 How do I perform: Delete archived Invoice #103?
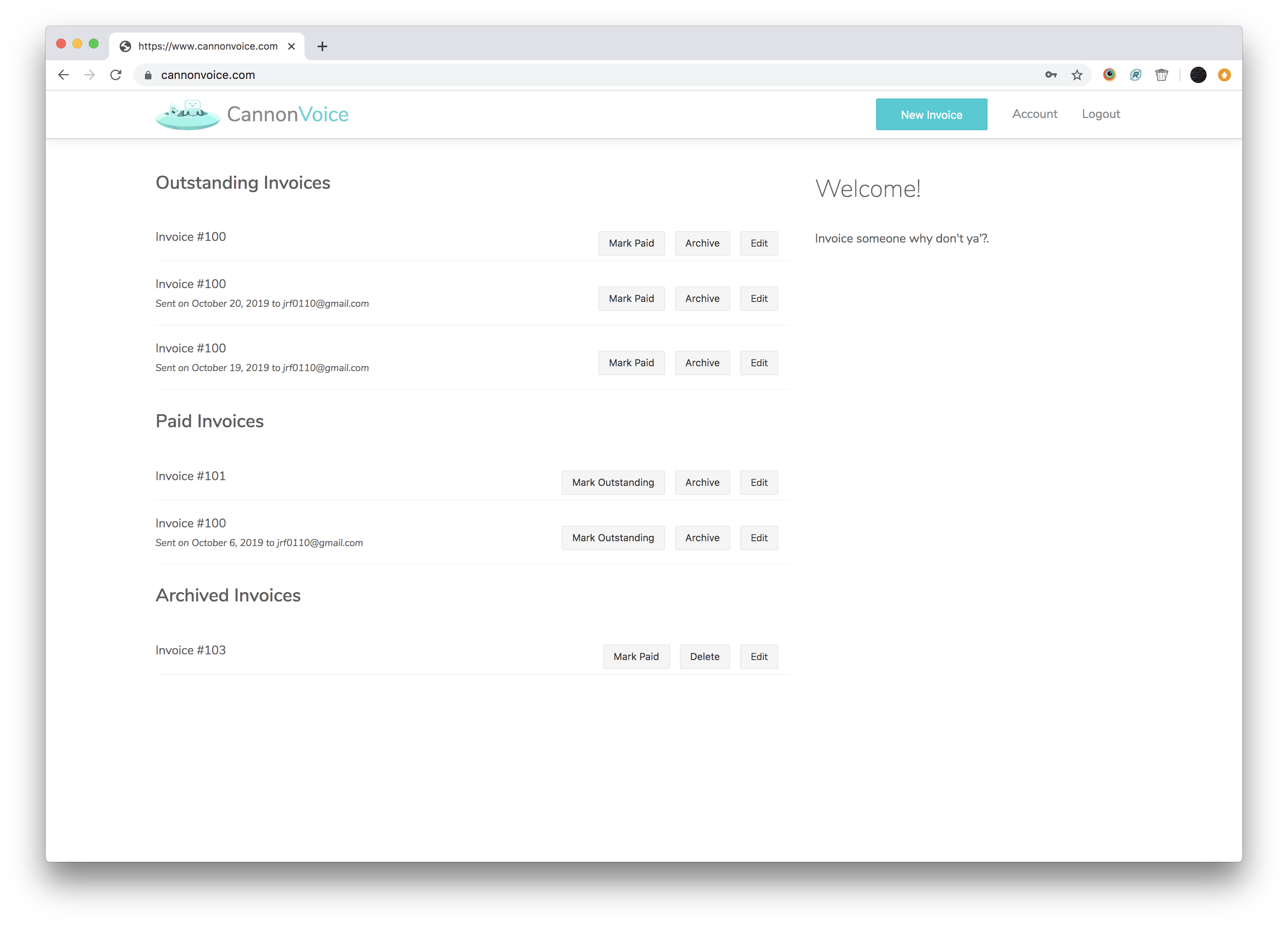705,657
